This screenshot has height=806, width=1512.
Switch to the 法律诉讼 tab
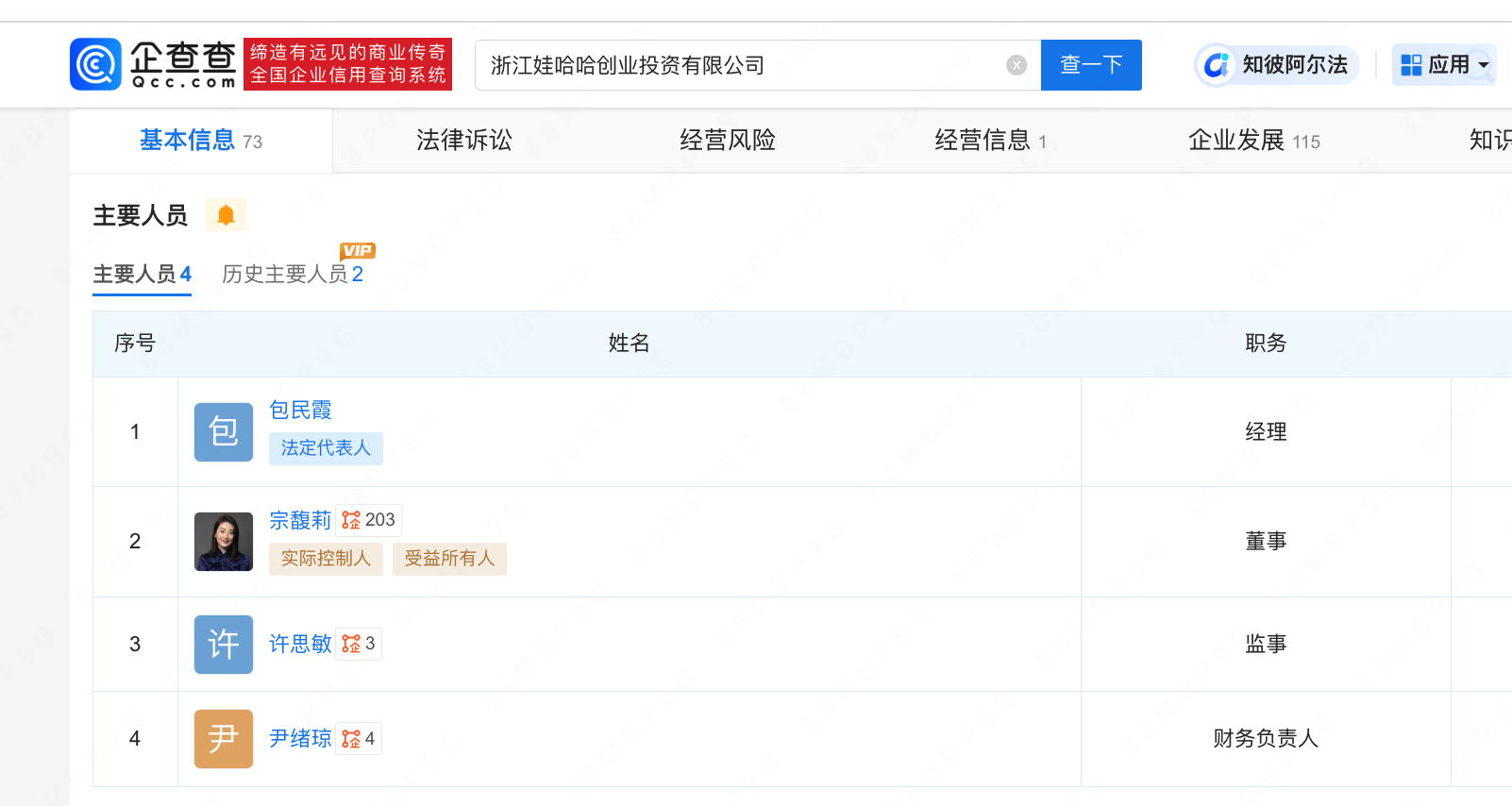point(463,141)
